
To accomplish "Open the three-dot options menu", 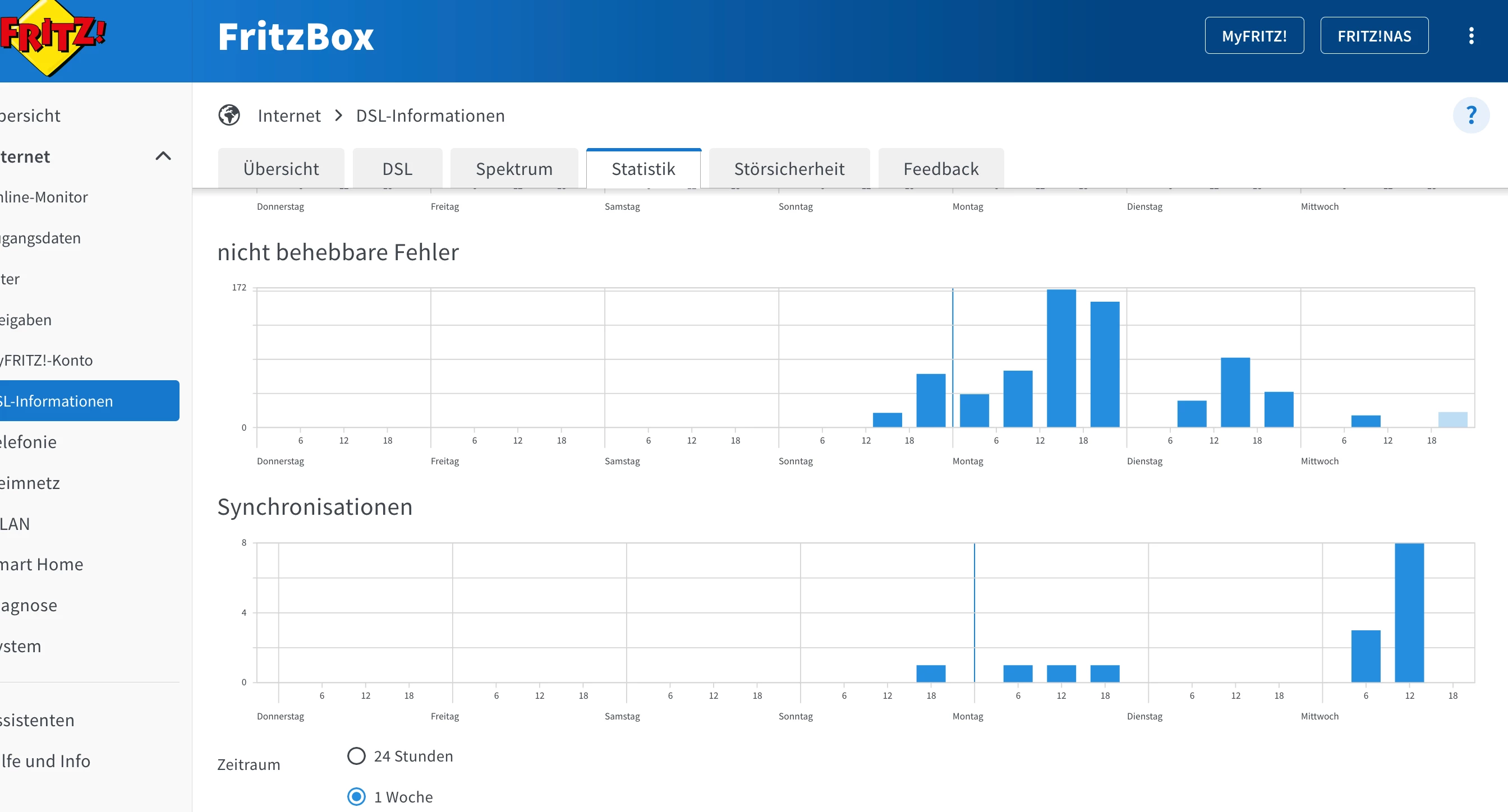I will point(1470,36).
